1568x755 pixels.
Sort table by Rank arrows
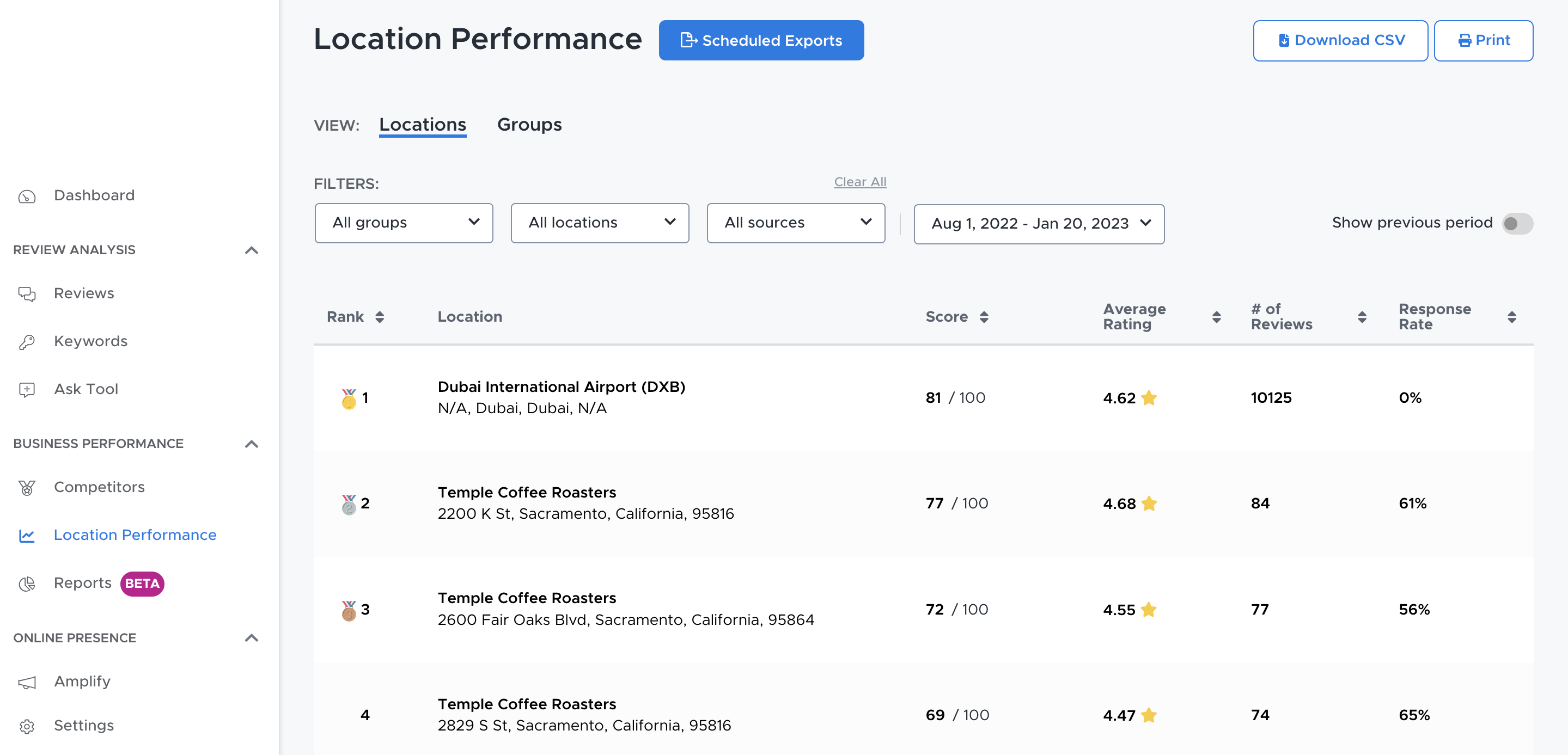379,317
